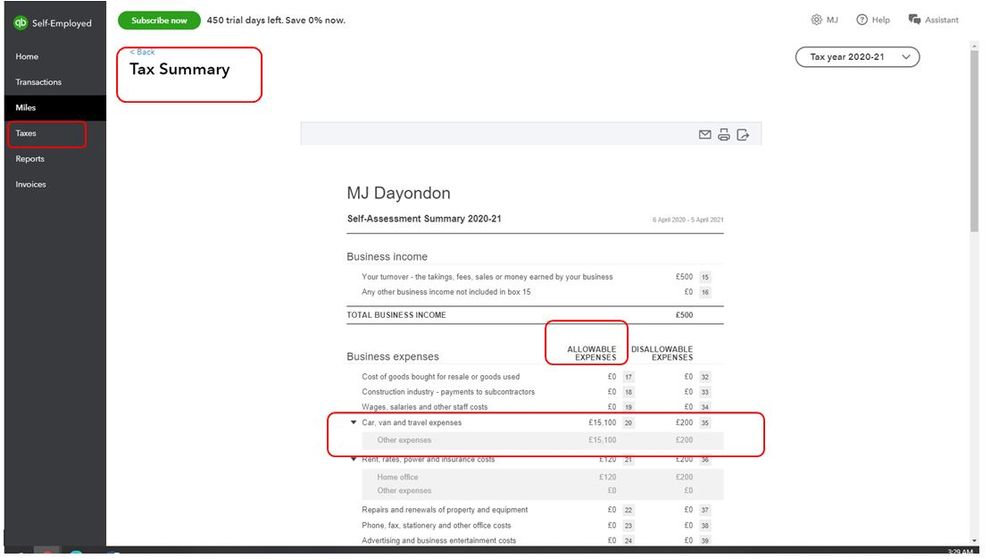Open the Help question mark icon
The image size is (999, 559).
[862, 20]
